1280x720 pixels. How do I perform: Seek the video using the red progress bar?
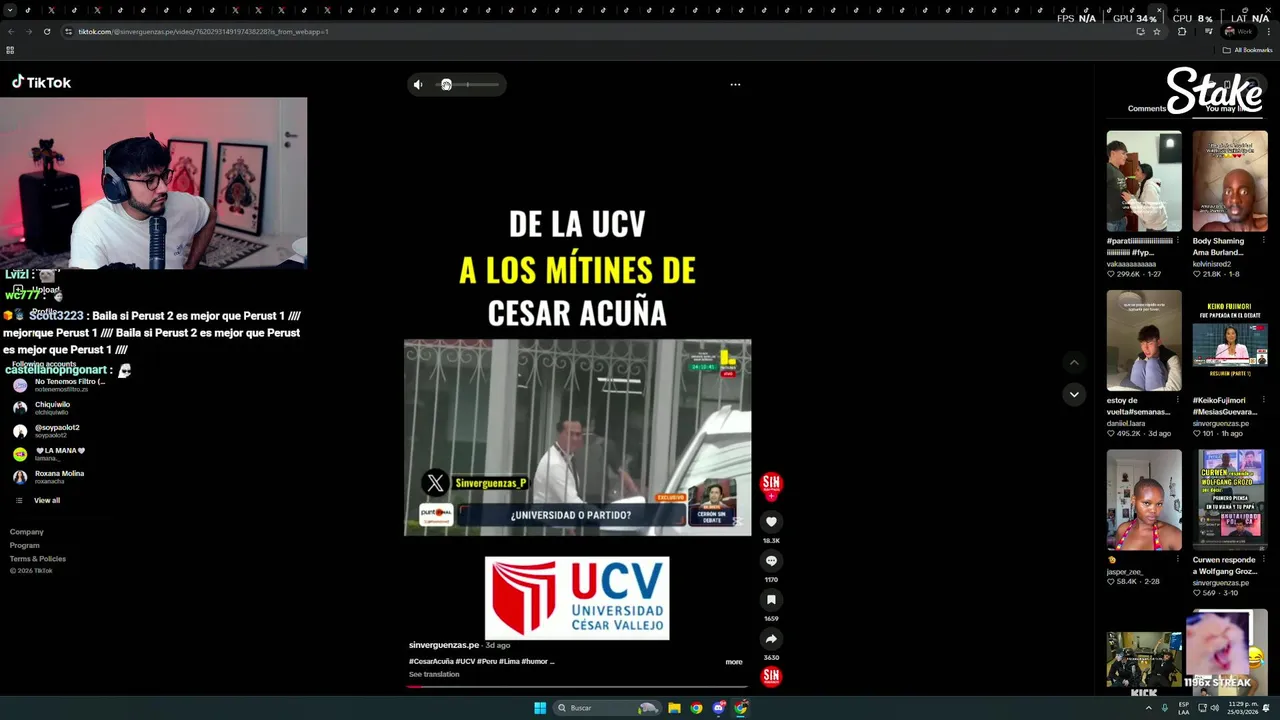pyautogui.click(x=577, y=687)
